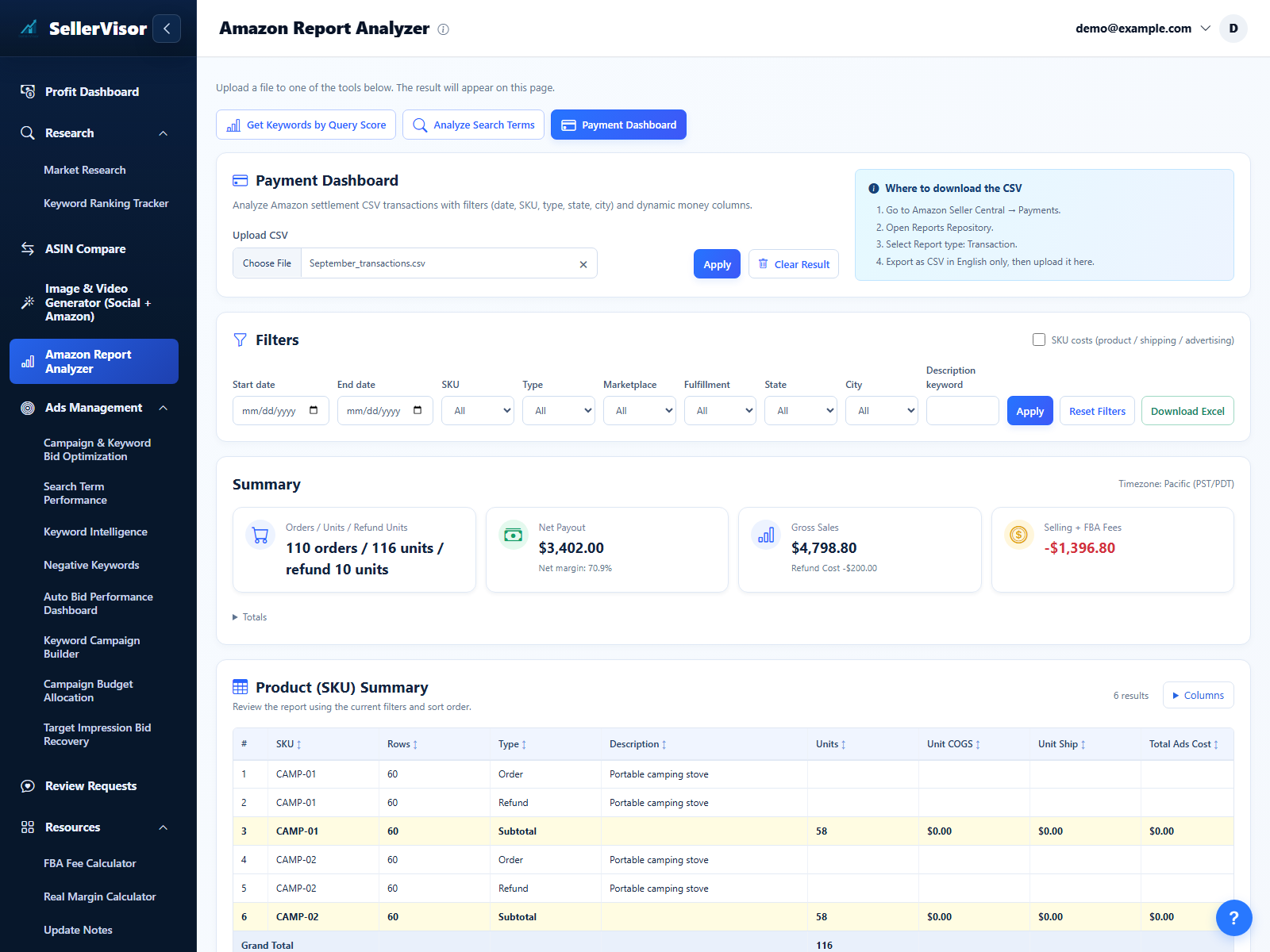Expand the Columns button in SKU summary
The height and width of the screenshot is (952, 1270).
tap(1198, 695)
